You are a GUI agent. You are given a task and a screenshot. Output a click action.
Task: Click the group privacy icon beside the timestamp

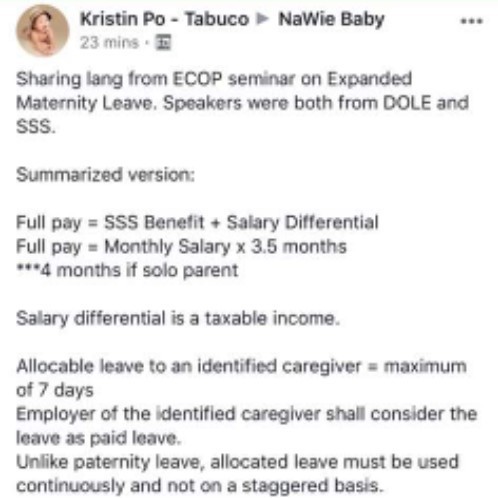(164, 42)
